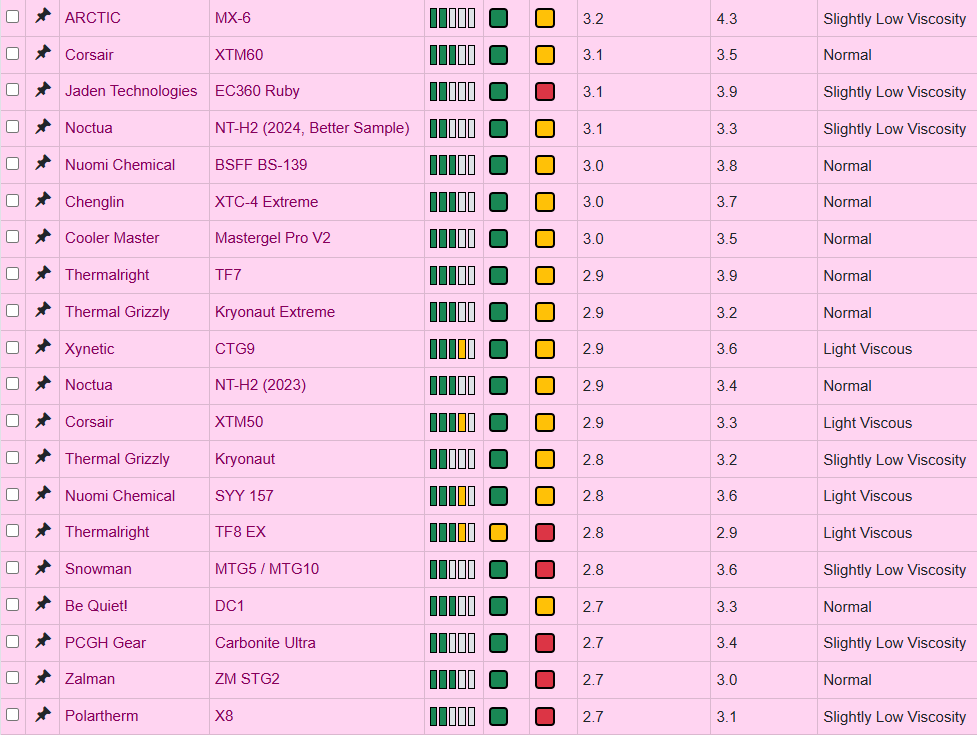
Task: Open the Chenglin manufacturer link
Action: (x=94, y=202)
